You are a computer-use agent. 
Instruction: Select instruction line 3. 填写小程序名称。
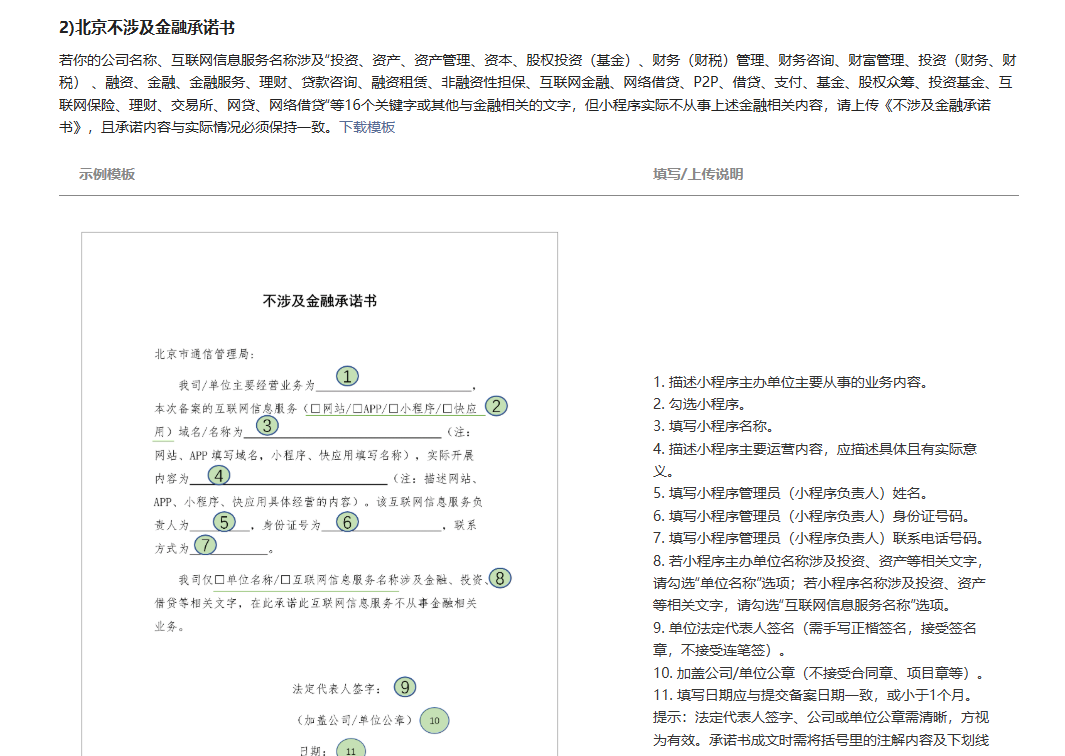coord(714,427)
